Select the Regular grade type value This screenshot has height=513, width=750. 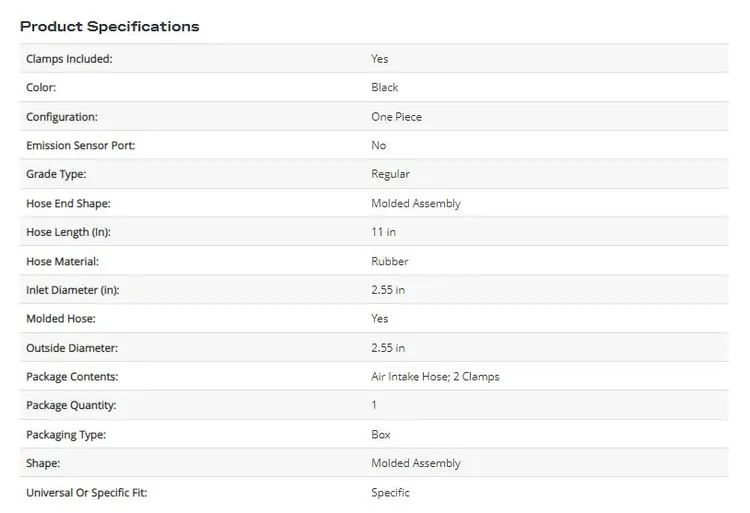(x=390, y=174)
